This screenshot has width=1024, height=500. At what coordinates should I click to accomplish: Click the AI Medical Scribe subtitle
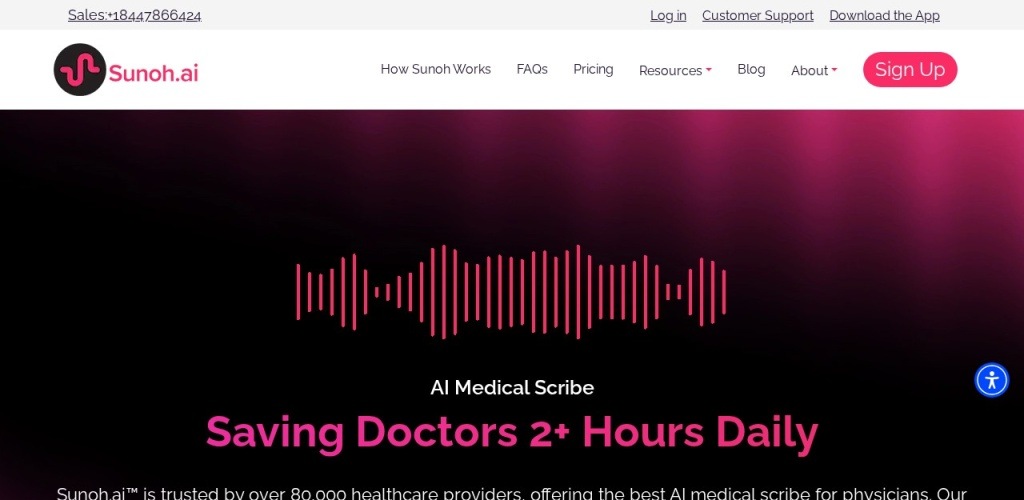click(512, 388)
